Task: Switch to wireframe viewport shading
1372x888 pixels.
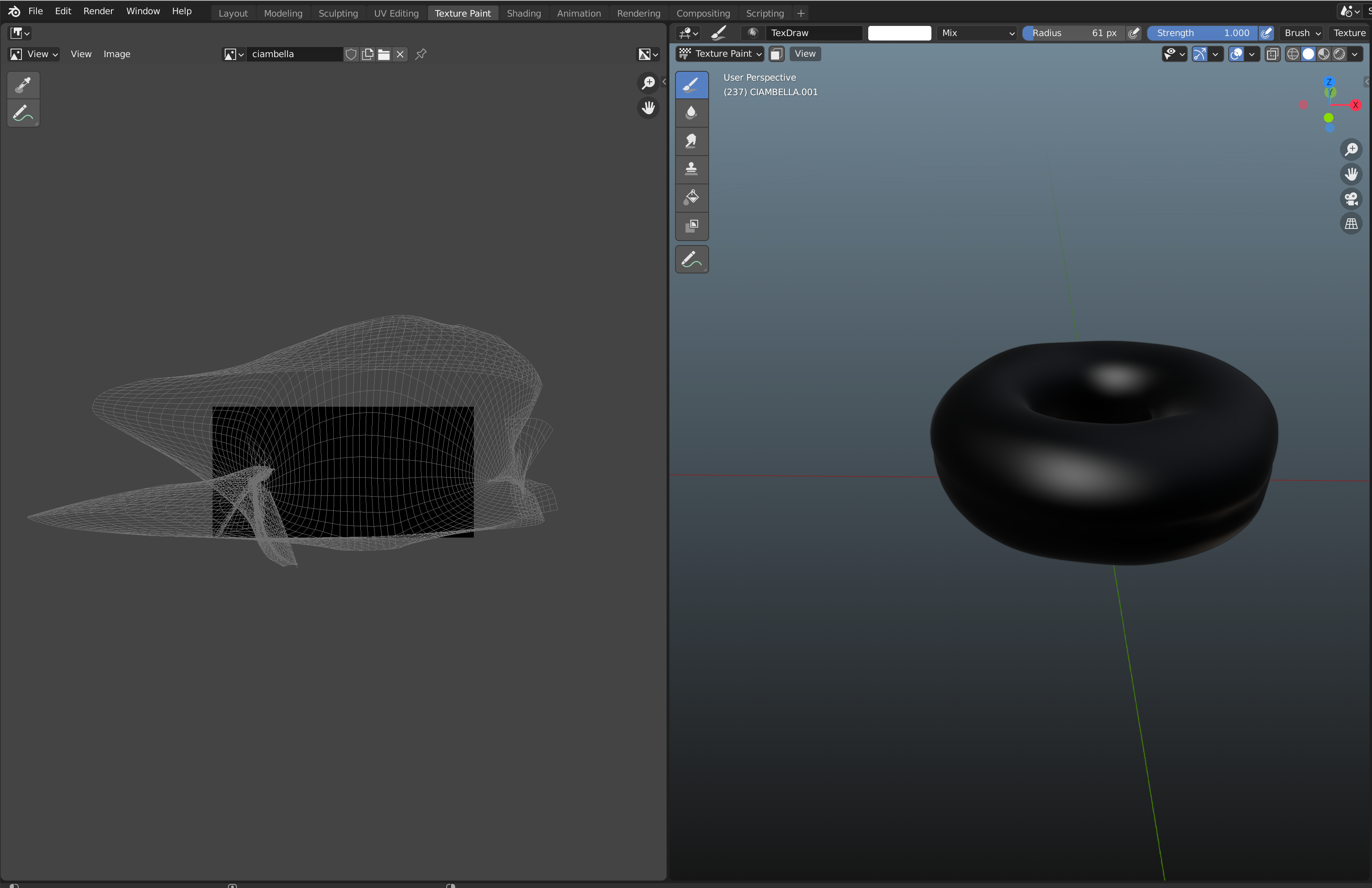Action: pyautogui.click(x=1293, y=54)
